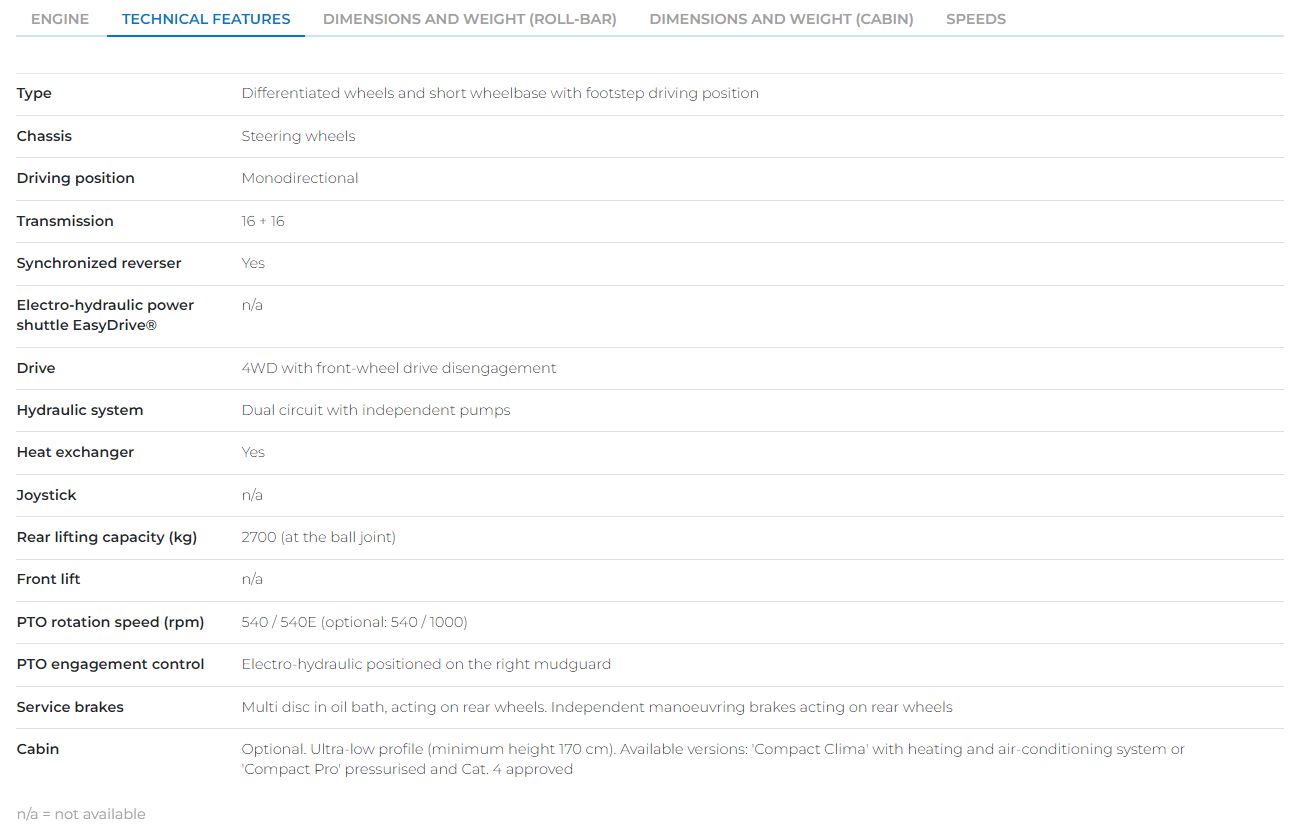Click the Cabin row label
Screen dimensions: 1297x831
38,749
